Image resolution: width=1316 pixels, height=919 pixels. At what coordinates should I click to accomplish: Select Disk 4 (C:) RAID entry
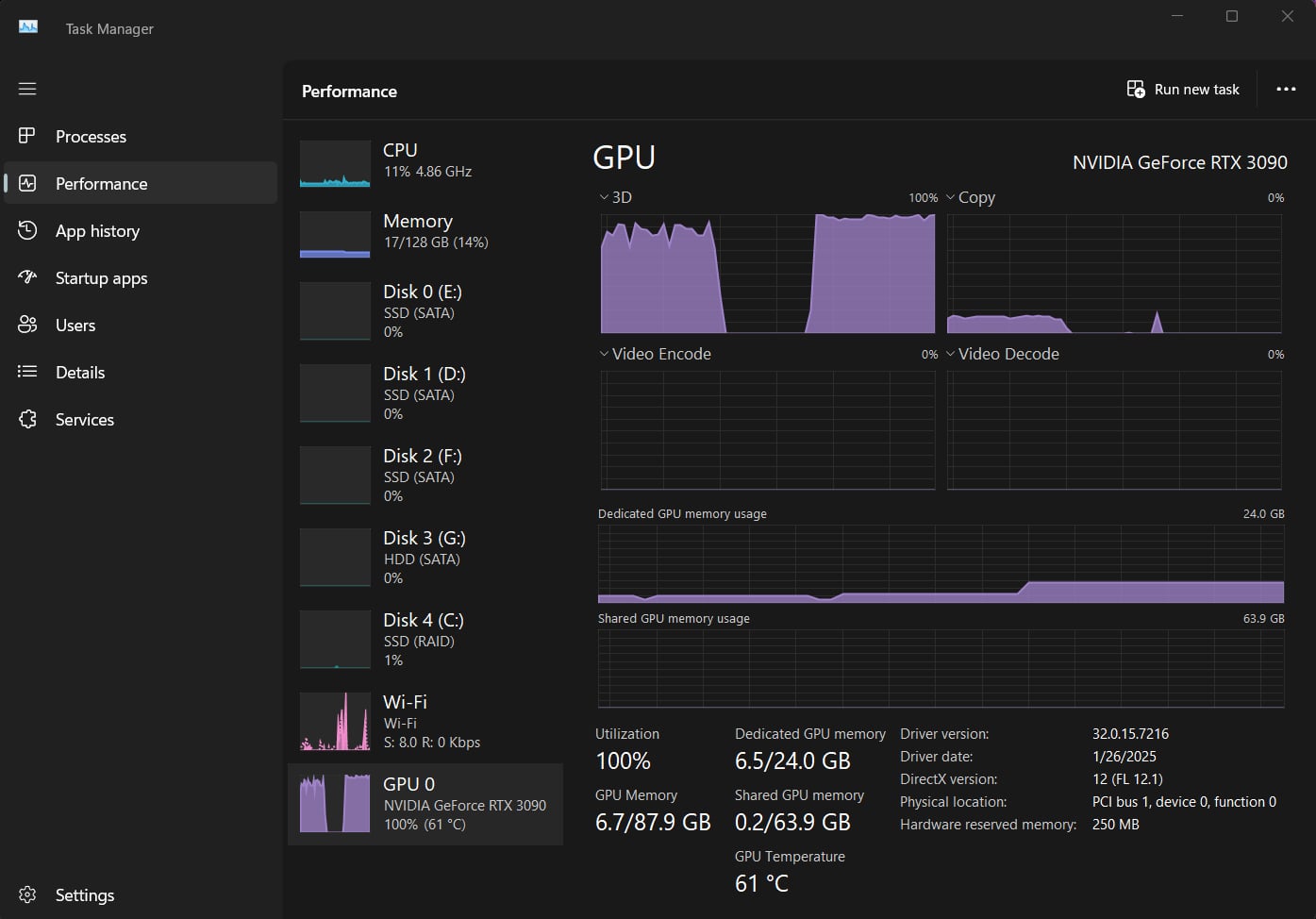click(425, 640)
